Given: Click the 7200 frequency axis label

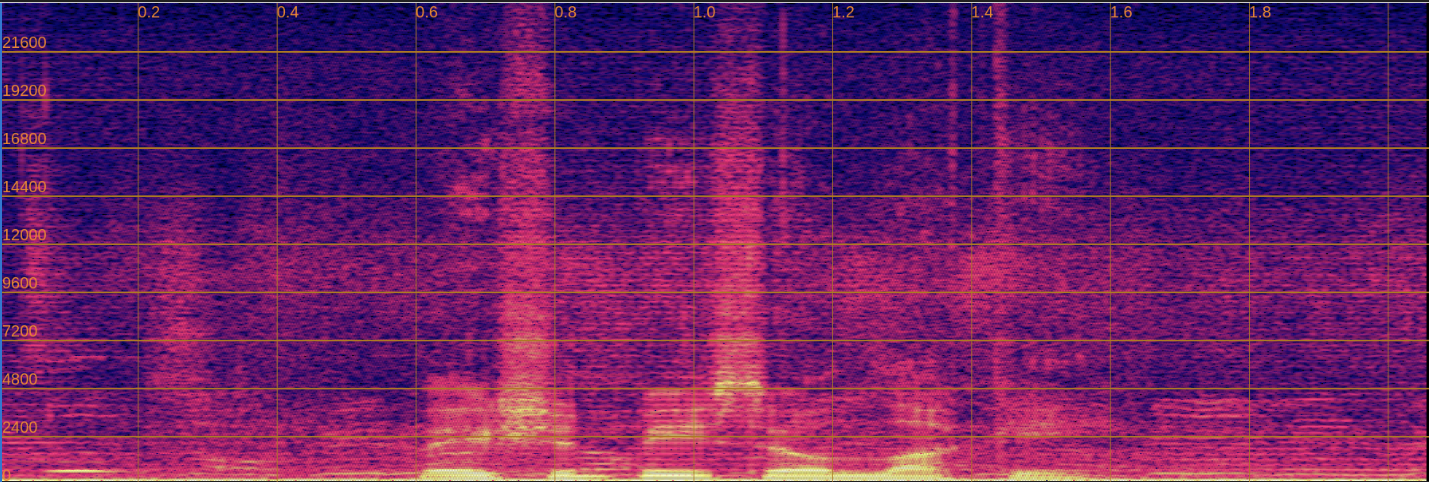Looking at the screenshot, I should (20, 331).
